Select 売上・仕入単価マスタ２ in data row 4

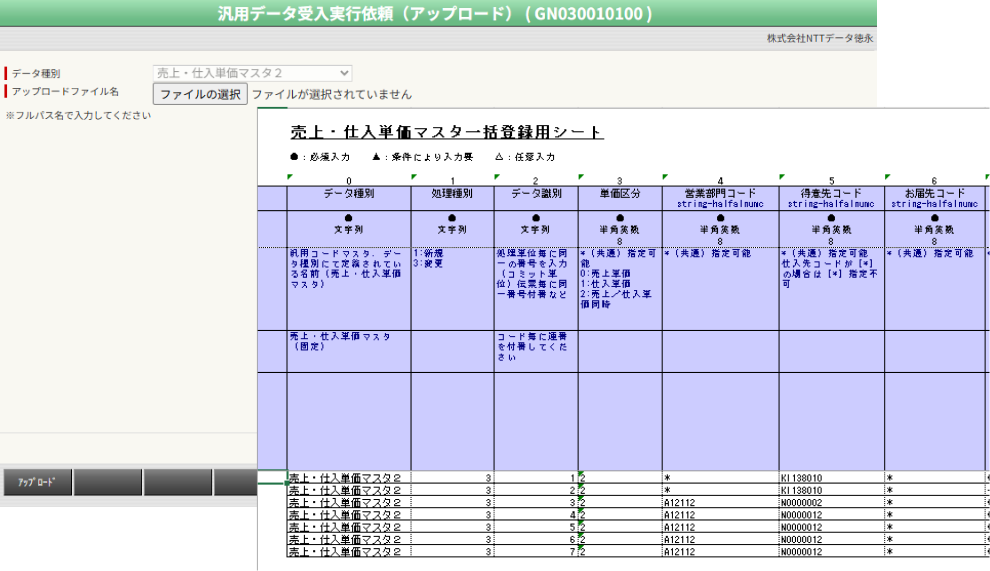(349, 515)
